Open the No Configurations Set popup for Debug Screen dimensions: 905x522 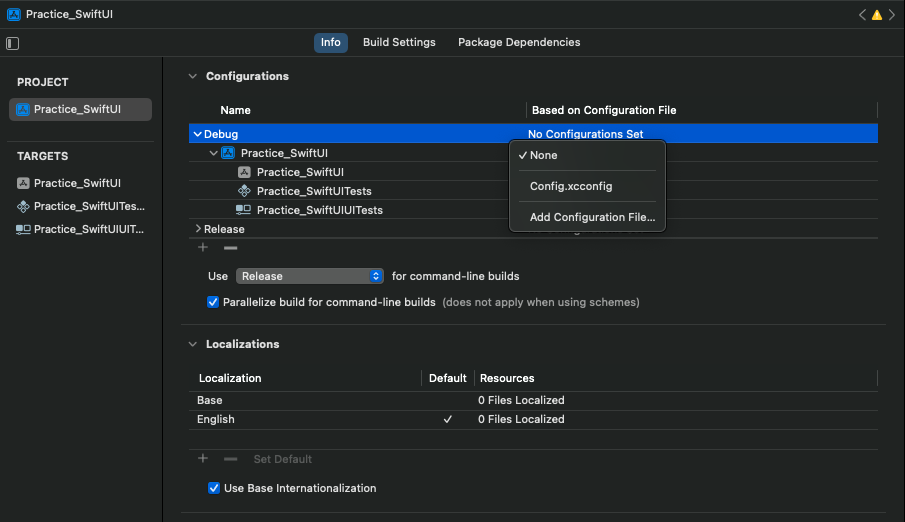(x=585, y=134)
